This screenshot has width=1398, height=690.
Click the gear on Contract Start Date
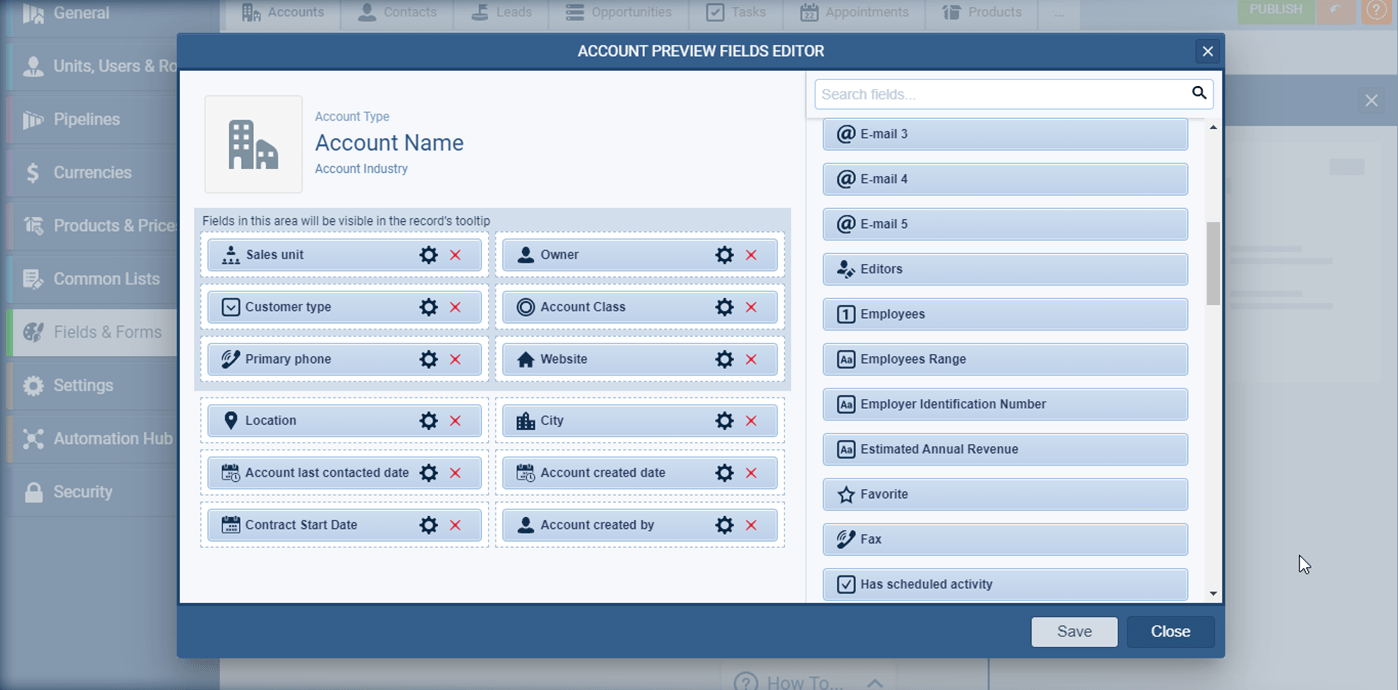click(429, 525)
